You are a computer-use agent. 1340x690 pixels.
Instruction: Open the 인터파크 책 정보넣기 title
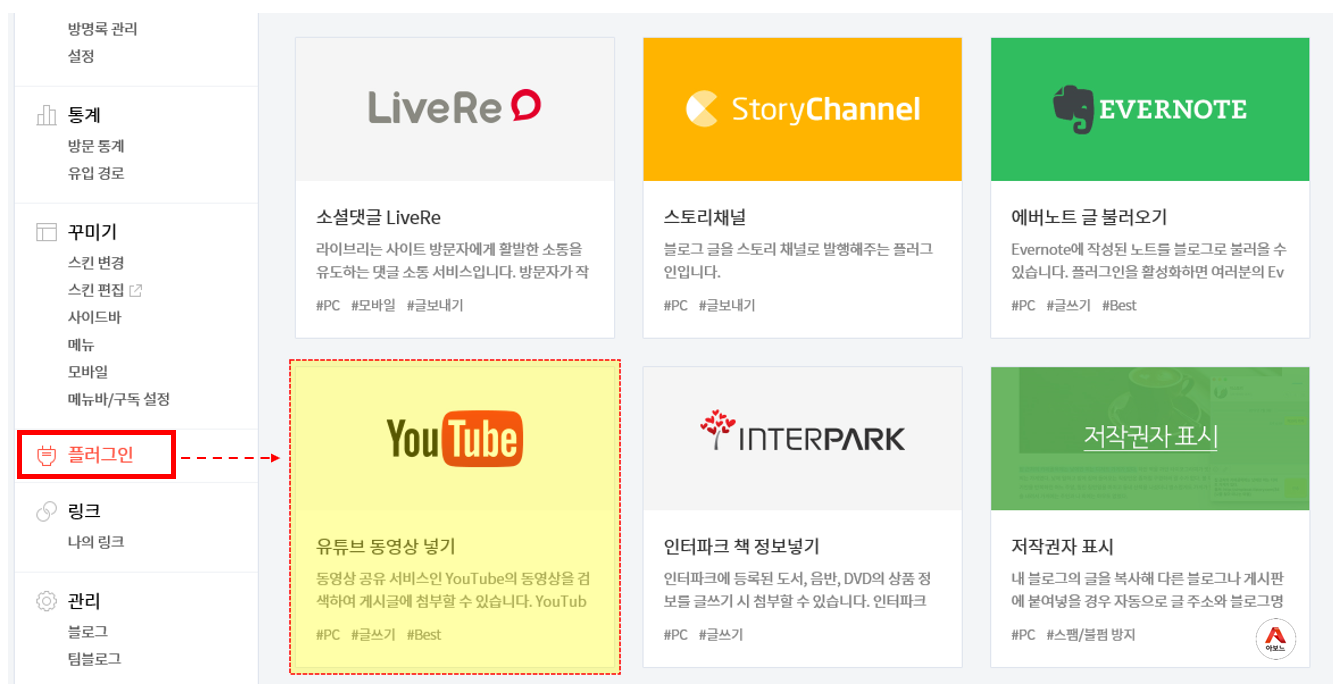pyautogui.click(x=741, y=546)
